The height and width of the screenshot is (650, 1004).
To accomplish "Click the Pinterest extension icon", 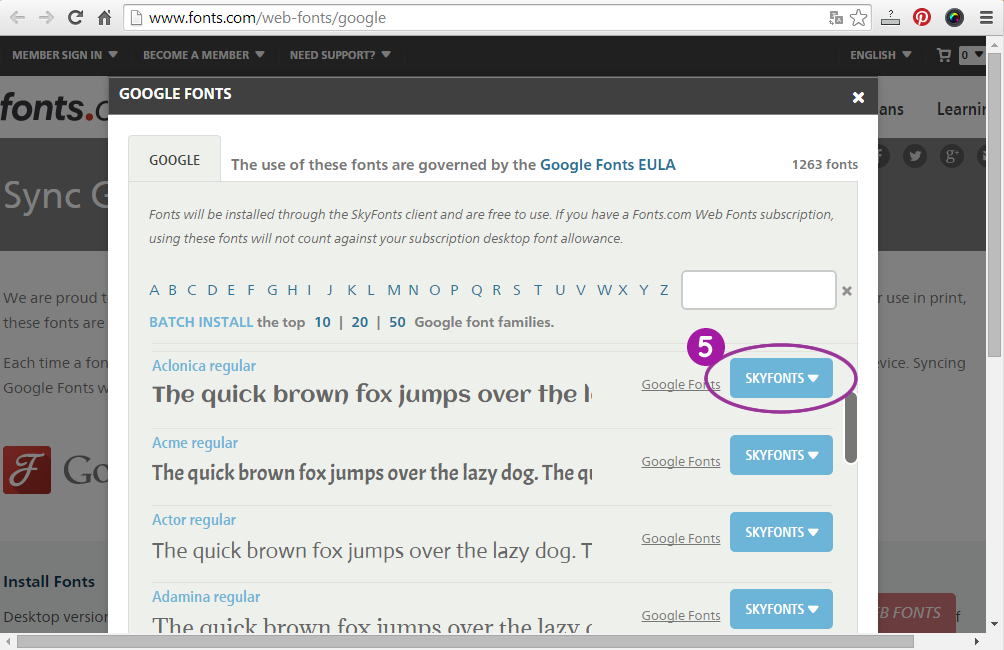I will [922, 17].
